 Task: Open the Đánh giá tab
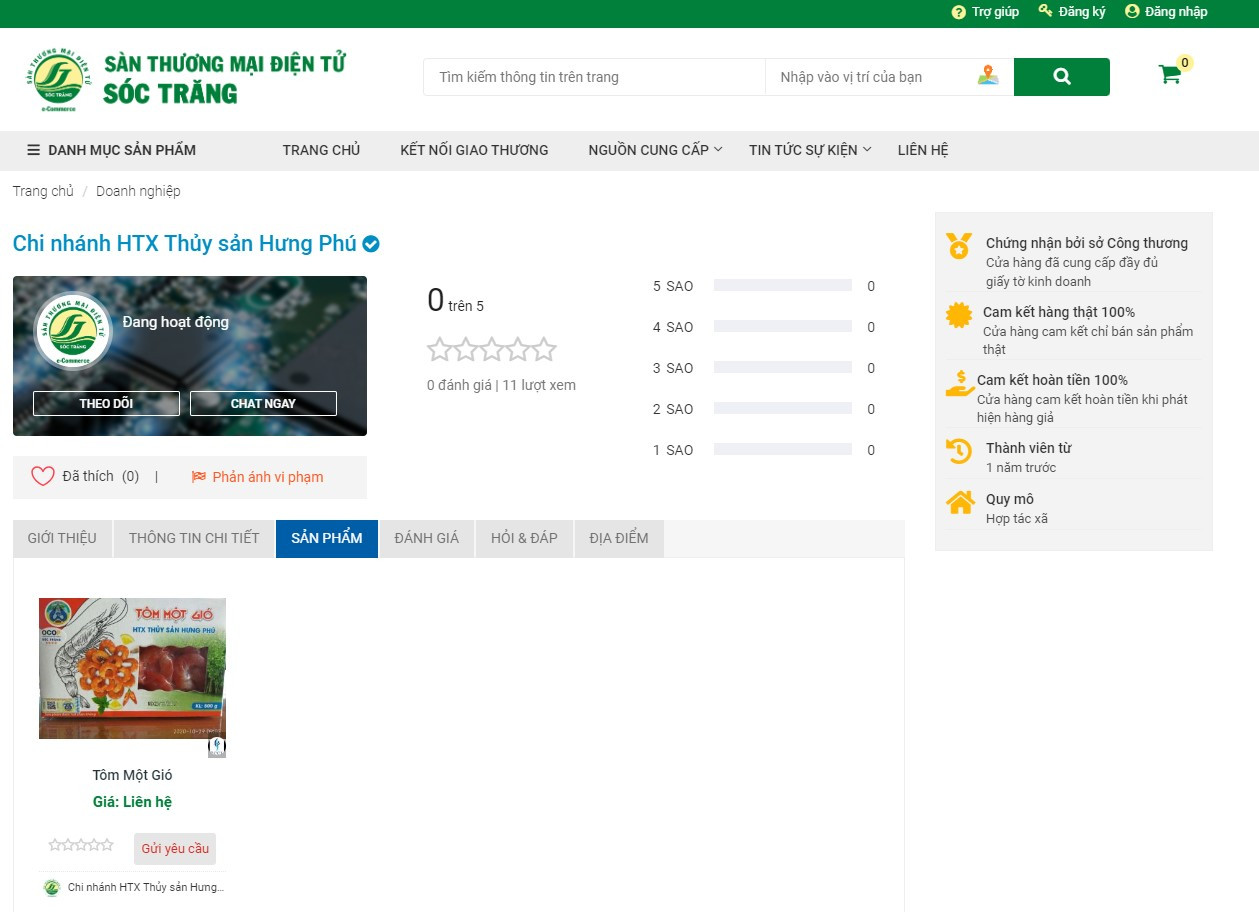point(427,538)
